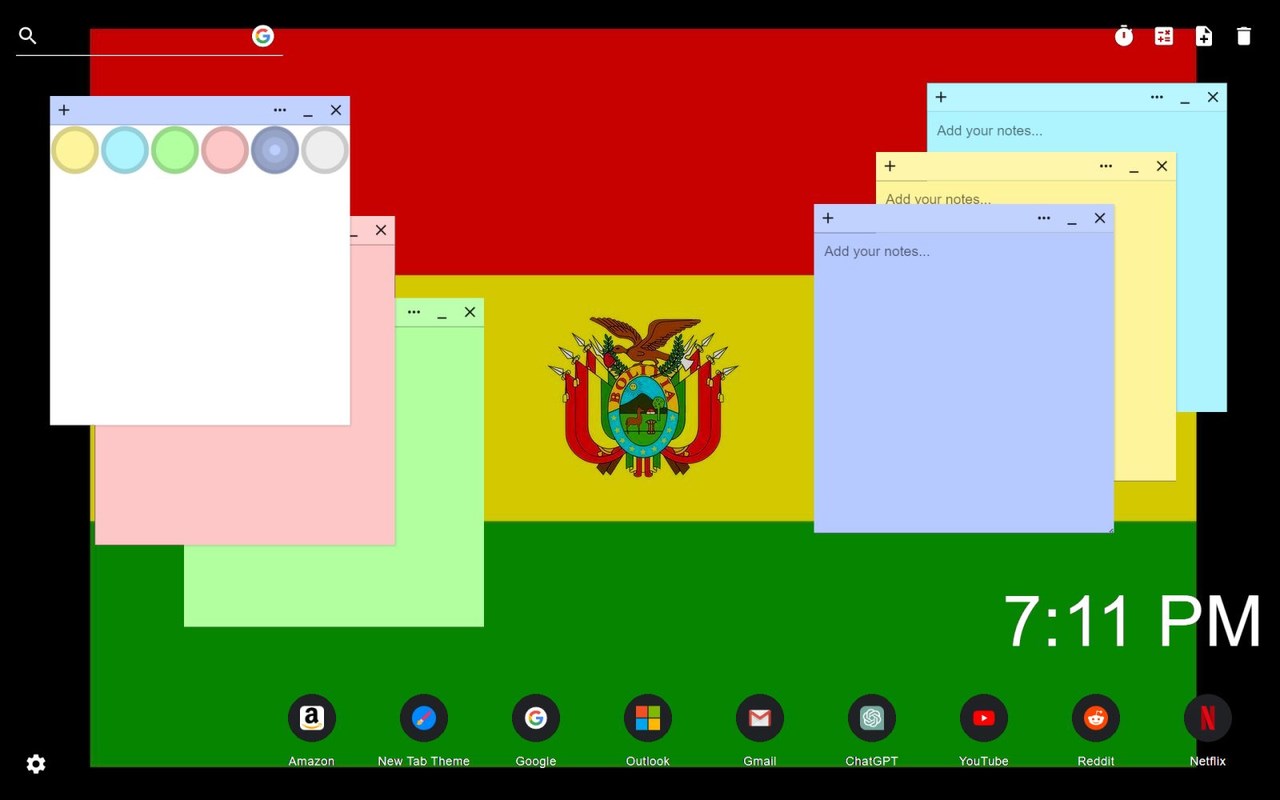Viewport: 1280px width, 800px height.
Task: Minimize the yellow note
Action: [x=1134, y=168]
